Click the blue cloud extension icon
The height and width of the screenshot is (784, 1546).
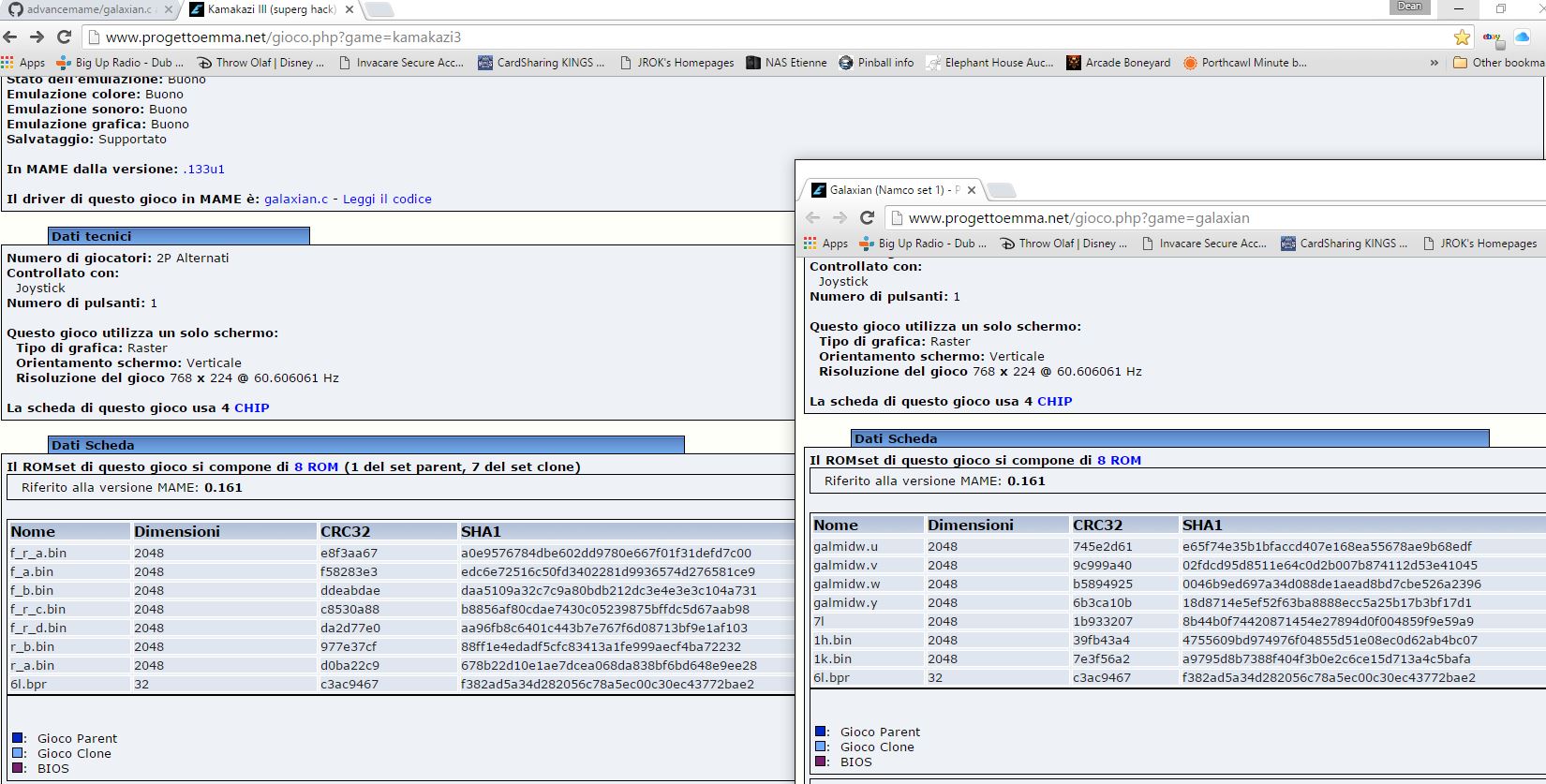pos(1522,37)
